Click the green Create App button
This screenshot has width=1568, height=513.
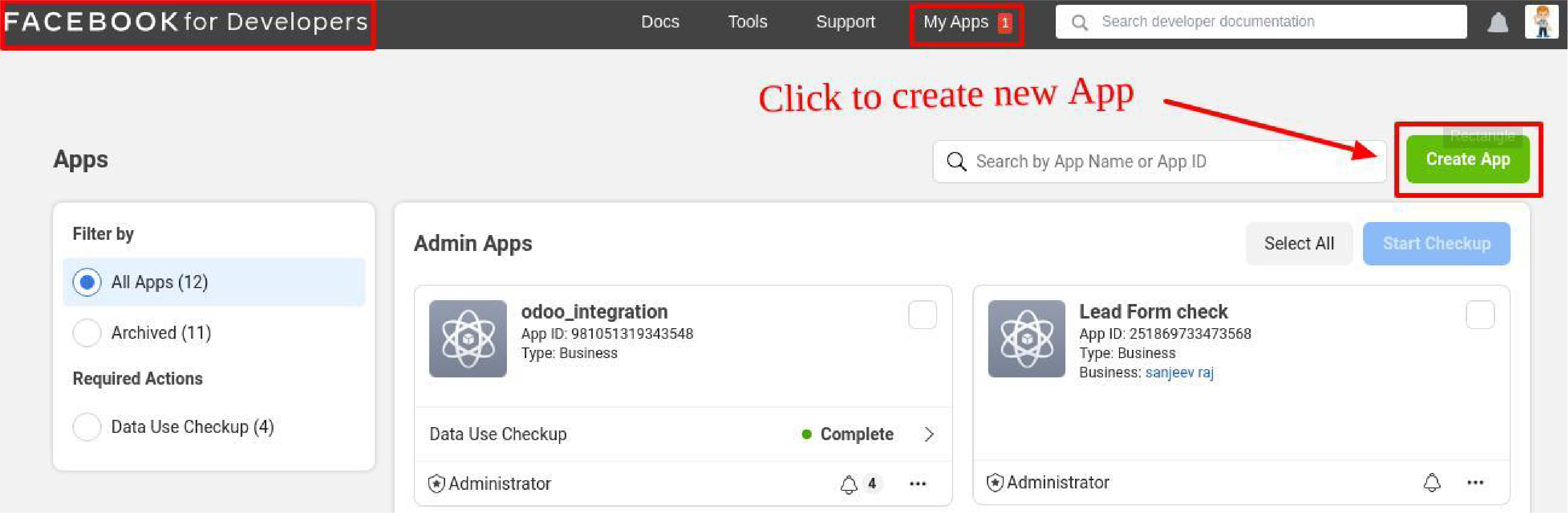tap(1468, 159)
